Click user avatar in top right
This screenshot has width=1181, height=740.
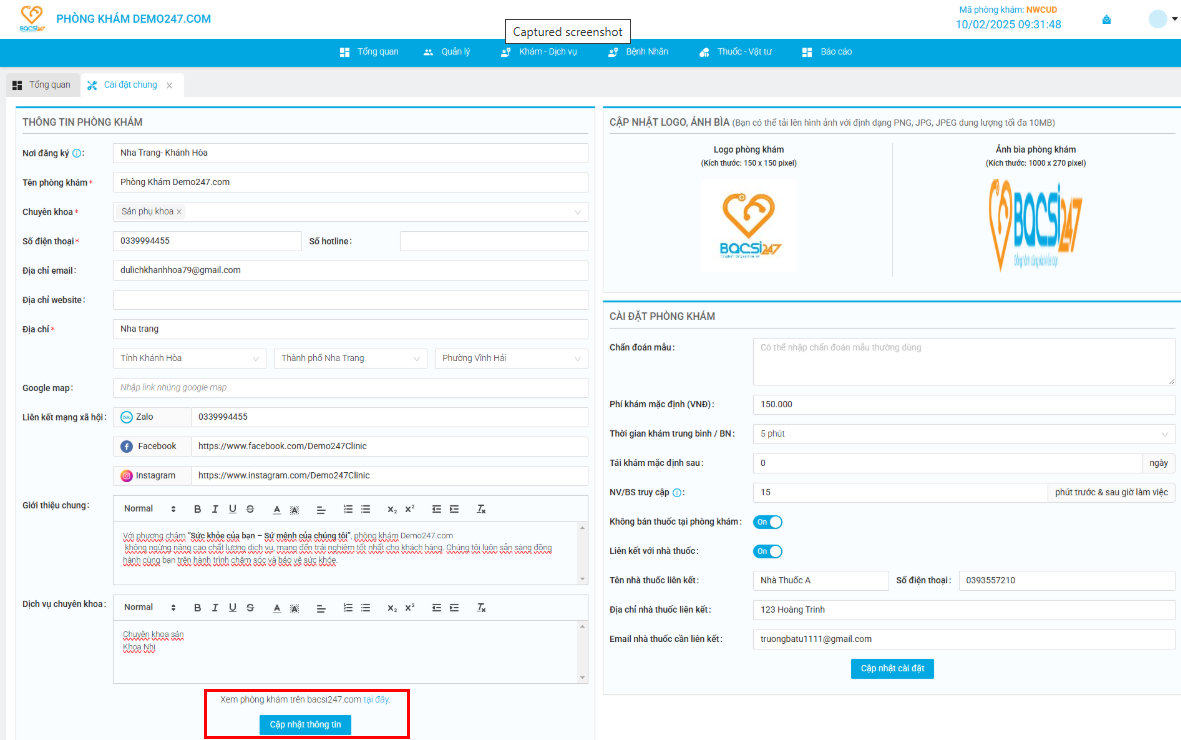(x=1158, y=19)
